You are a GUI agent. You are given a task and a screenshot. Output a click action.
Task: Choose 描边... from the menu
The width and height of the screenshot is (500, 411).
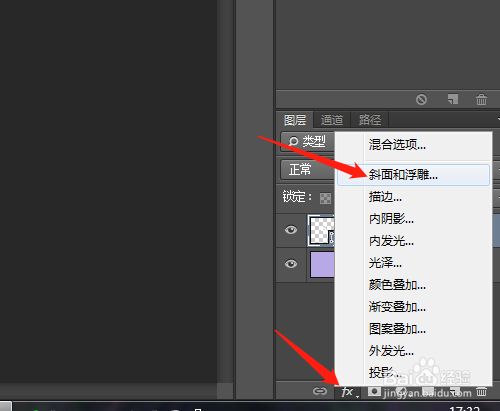pos(413,197)
